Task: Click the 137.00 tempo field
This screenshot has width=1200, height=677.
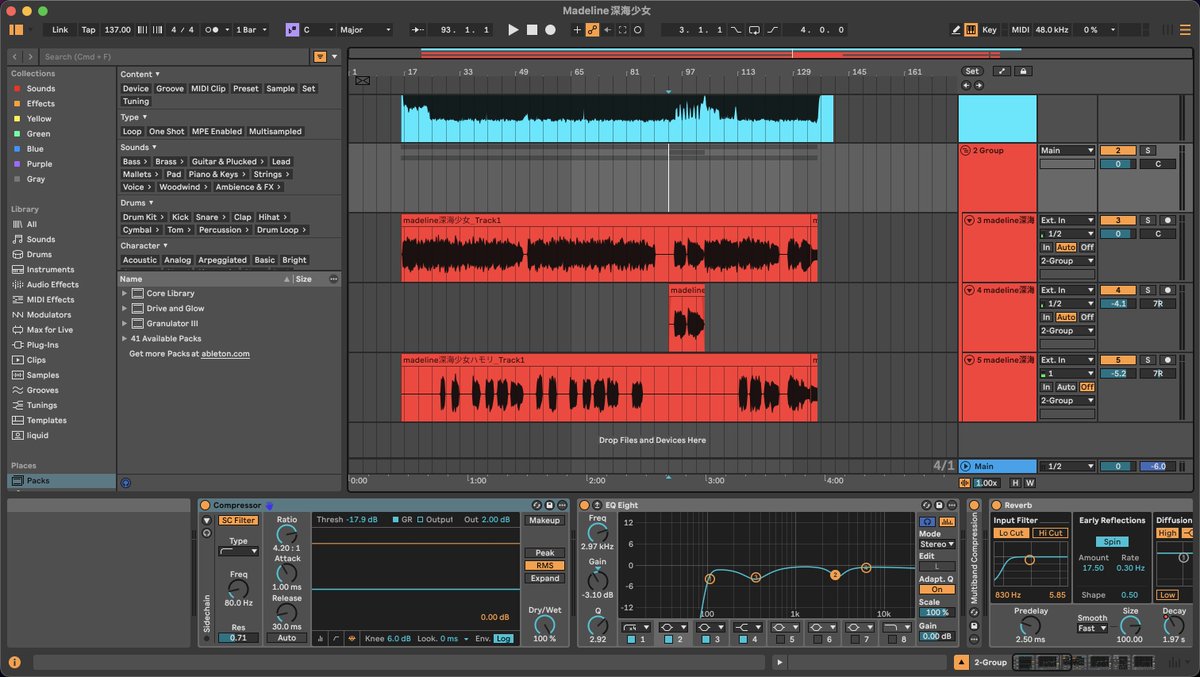Action: 118,30
